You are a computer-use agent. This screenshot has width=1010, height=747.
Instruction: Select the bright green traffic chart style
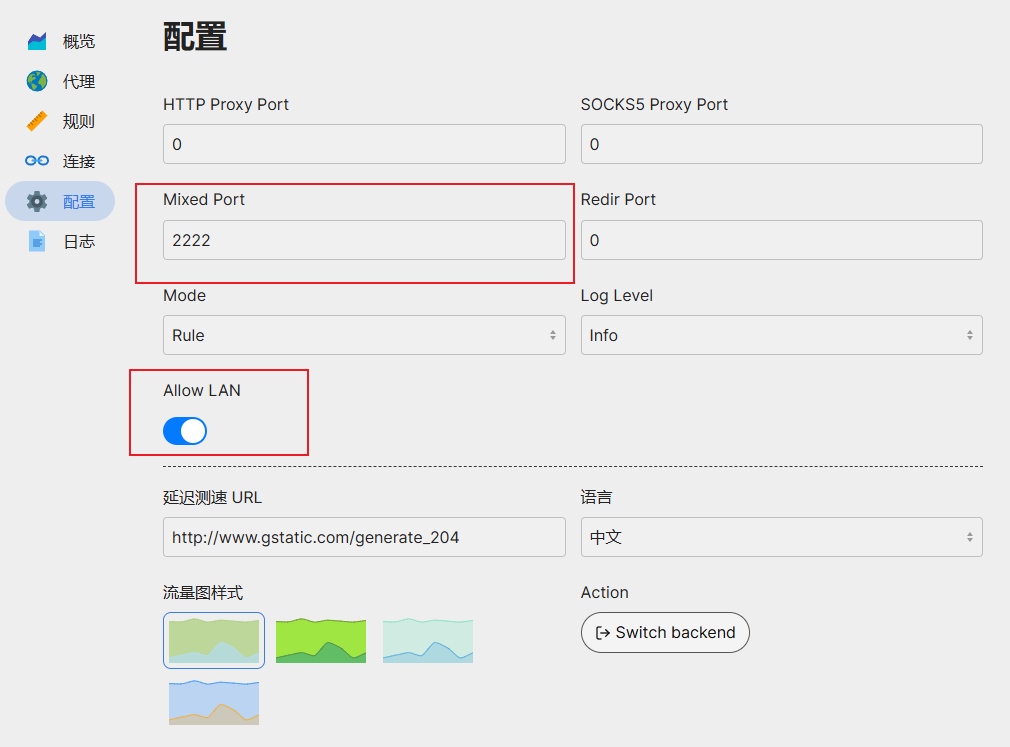(321, 640)
